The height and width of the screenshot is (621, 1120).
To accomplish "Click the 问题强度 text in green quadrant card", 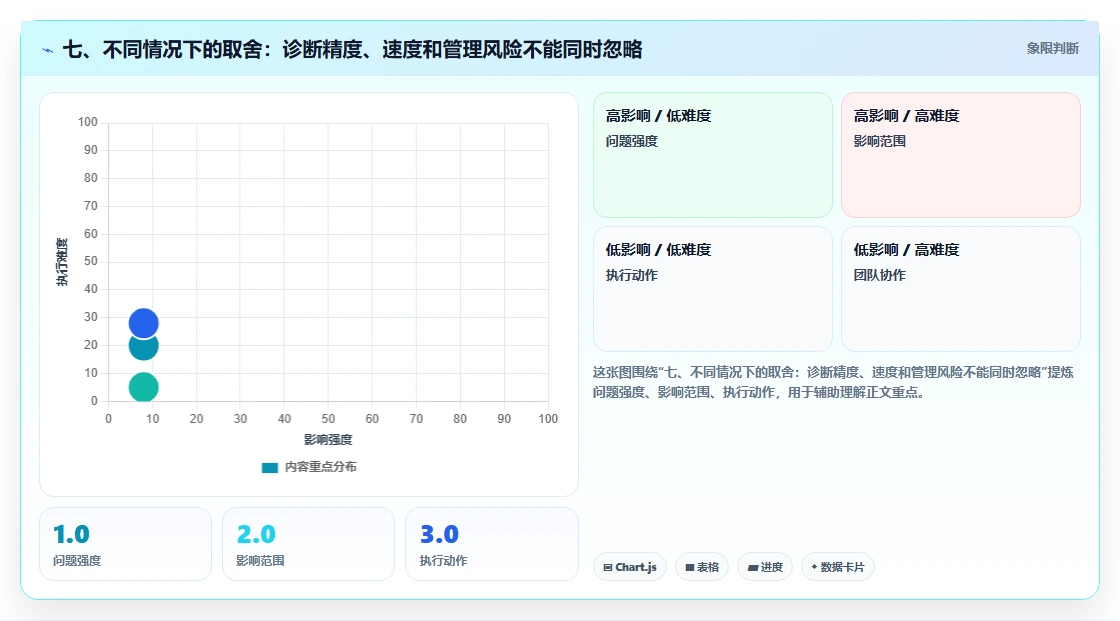I will pyautogui.click(x=631, y=141).
